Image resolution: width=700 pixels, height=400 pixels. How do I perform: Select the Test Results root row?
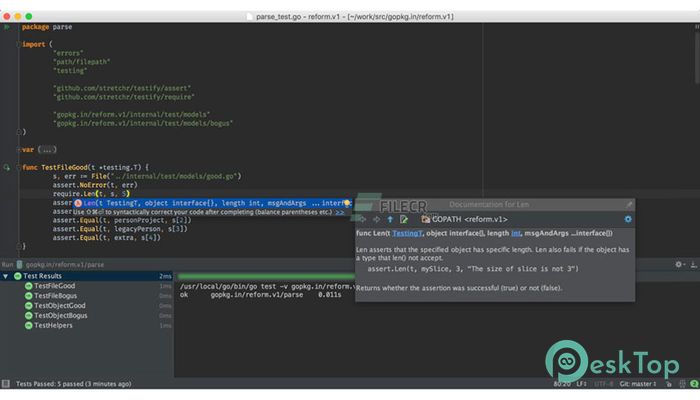point(87,276)
